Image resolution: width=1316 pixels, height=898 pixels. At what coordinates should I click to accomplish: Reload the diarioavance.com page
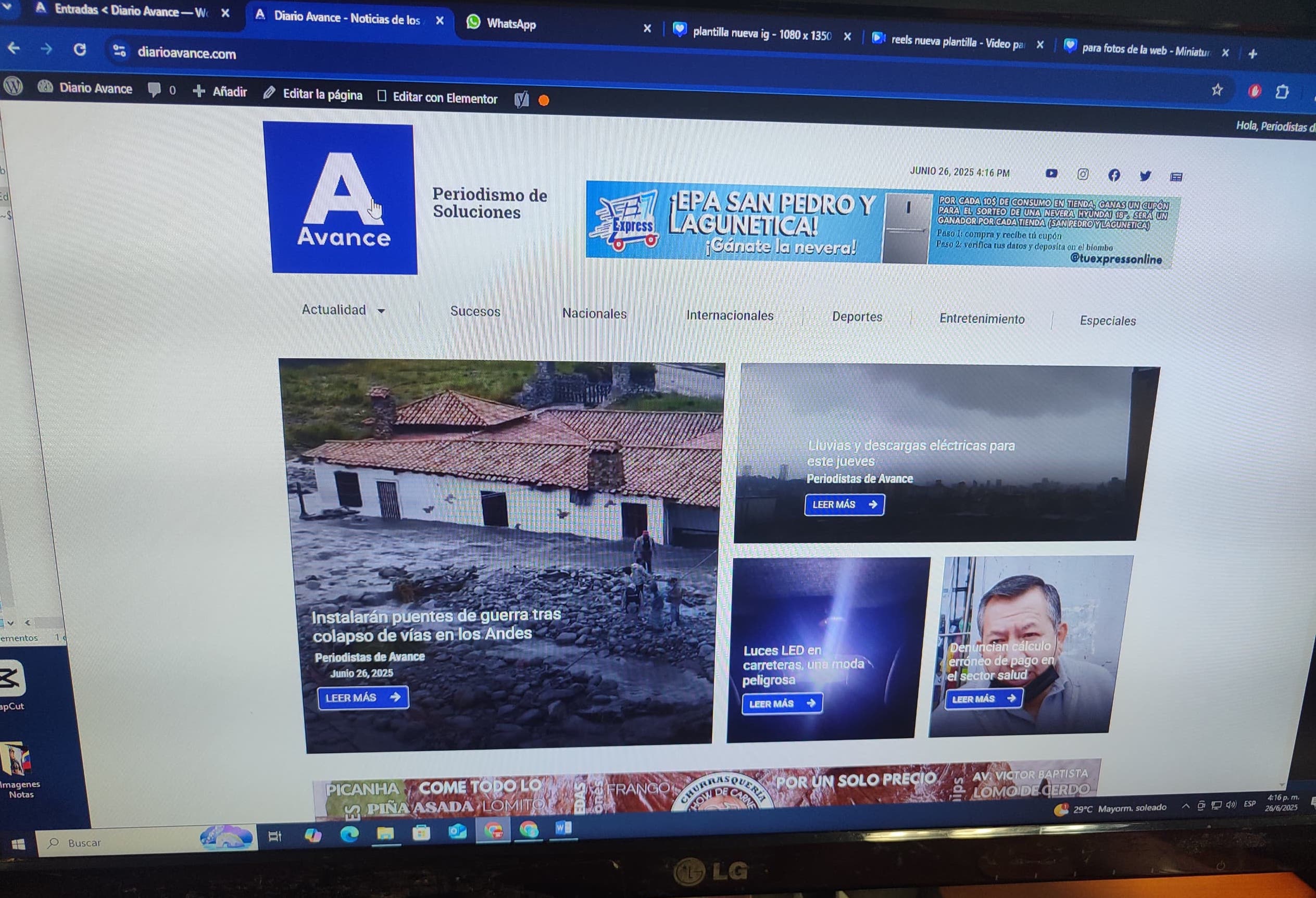click(x=80, y=50)
